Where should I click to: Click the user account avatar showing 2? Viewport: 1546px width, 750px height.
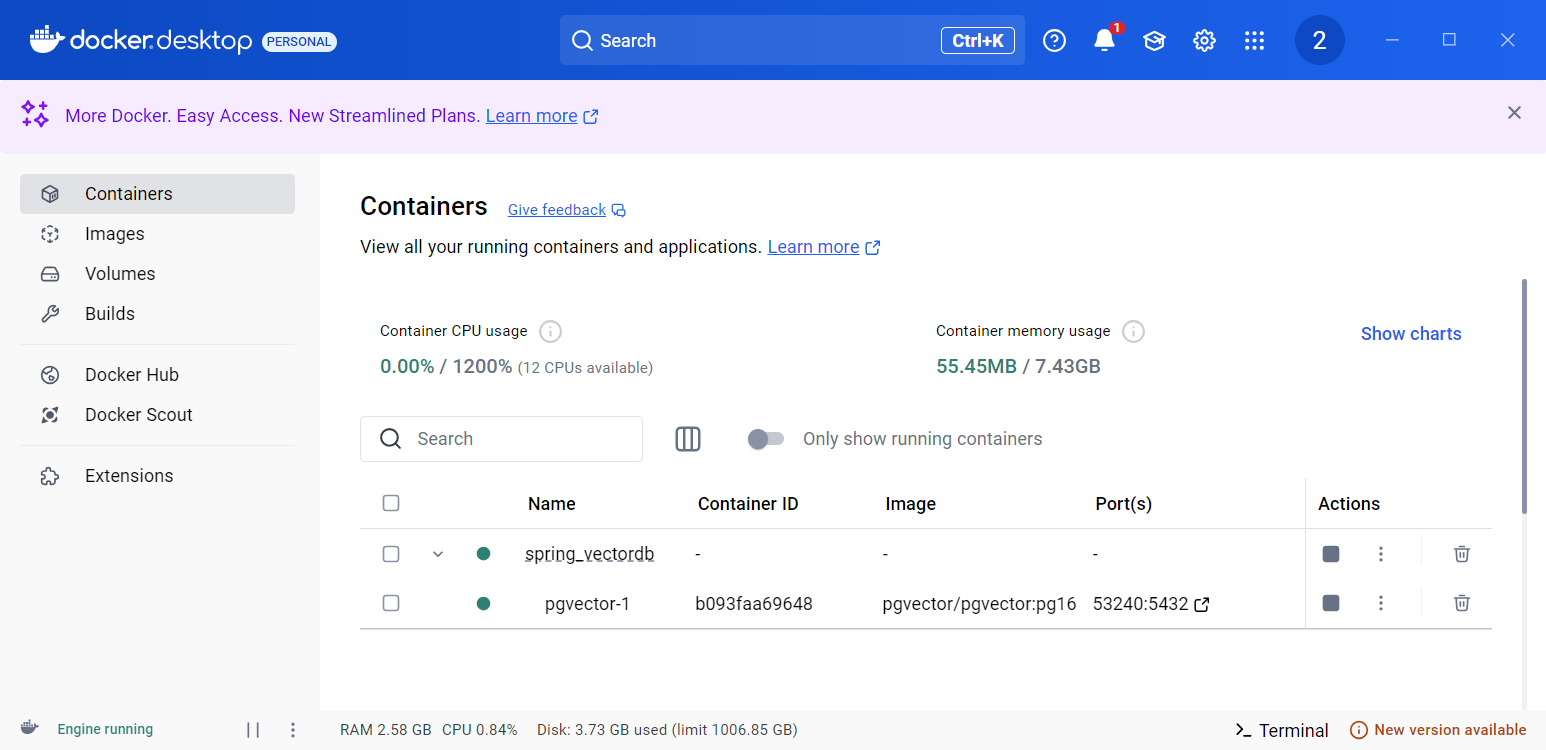coord(1319,40)
